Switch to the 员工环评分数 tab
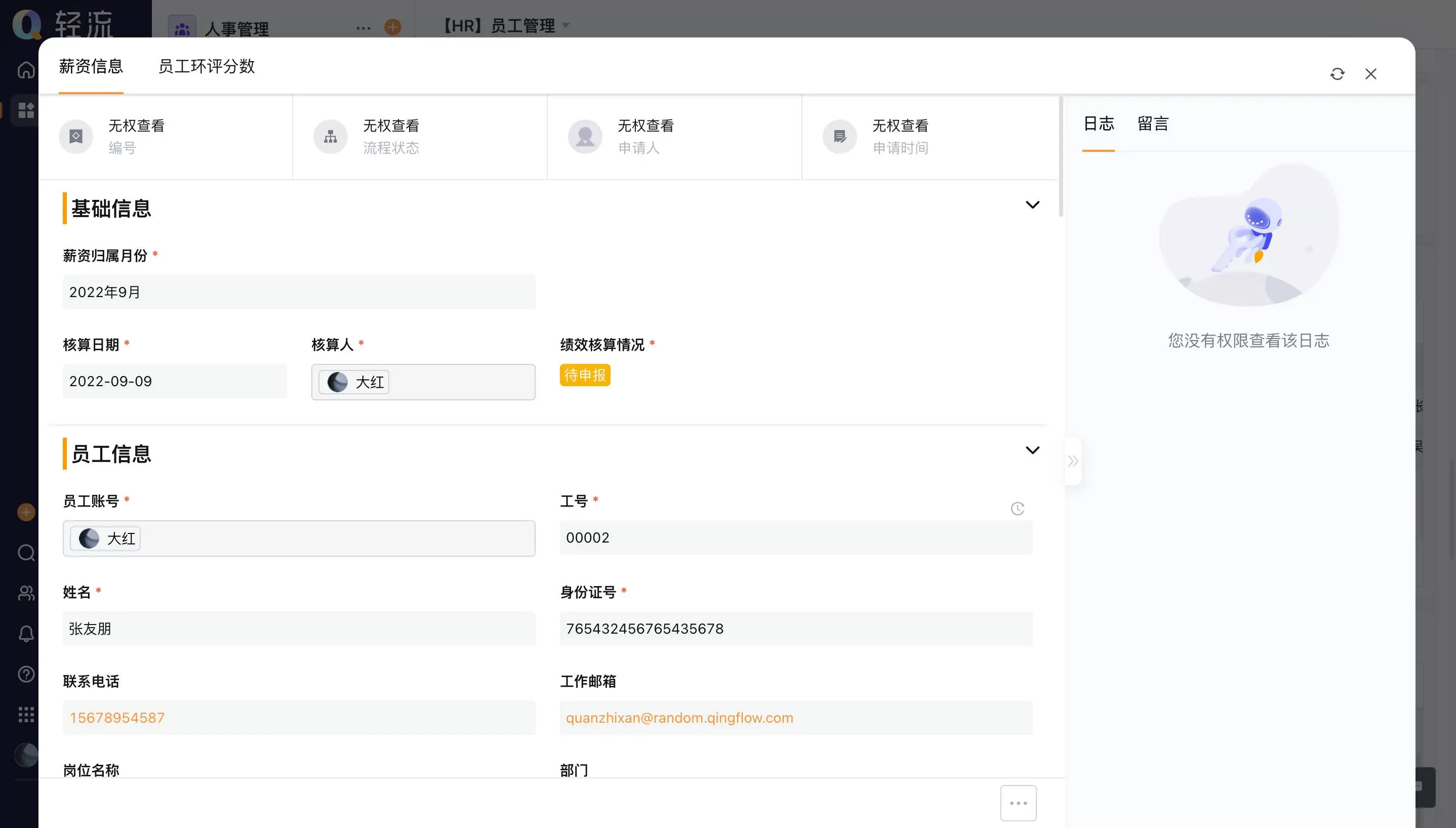 click(x=207, y=66)
